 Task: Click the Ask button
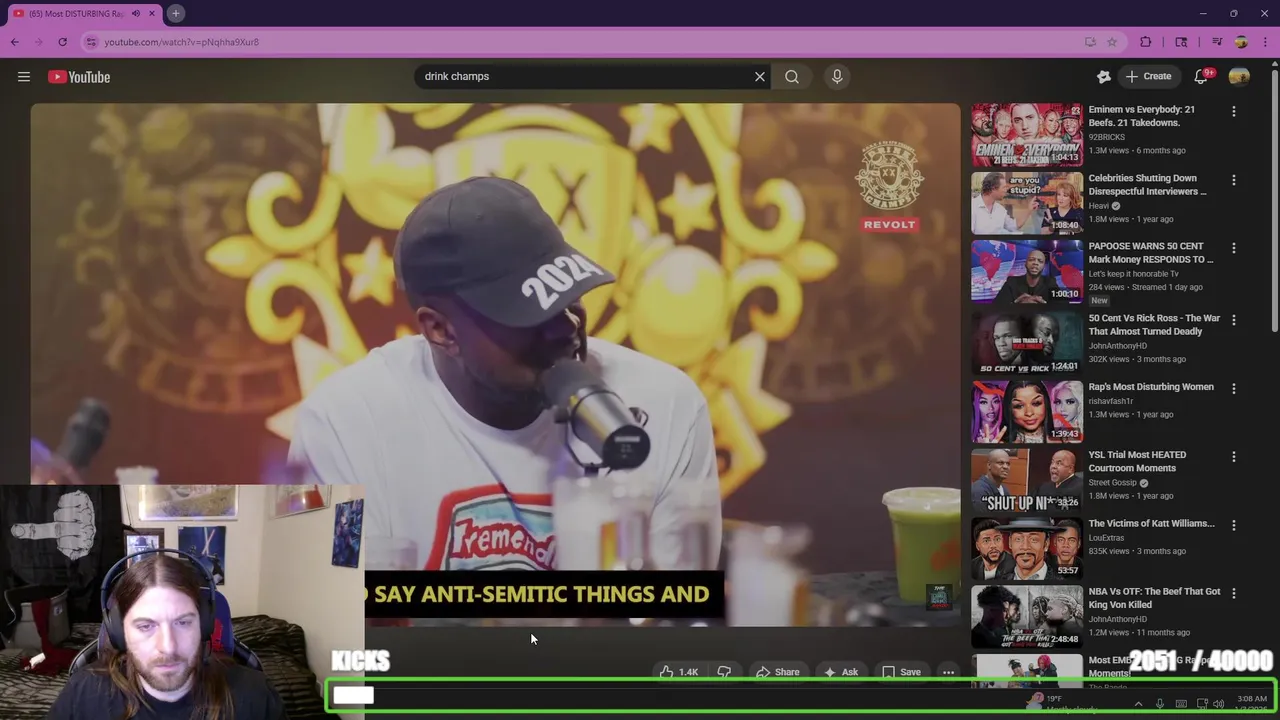coord(840,672)
